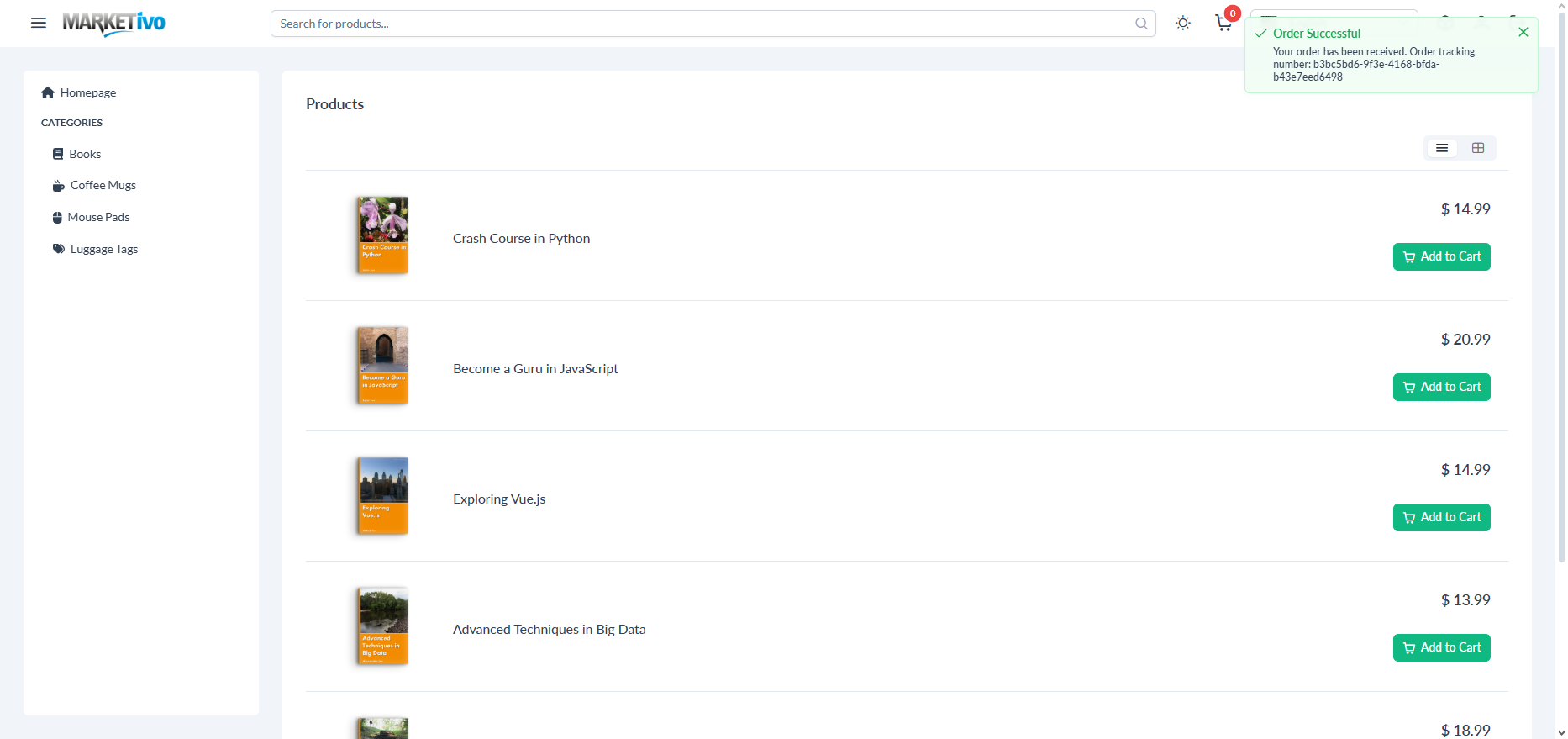Image resolution: width=1568 pixels, height=739 pixels.
Task: Click the Order Successful checkmark icon
Action: point(1260,34)
